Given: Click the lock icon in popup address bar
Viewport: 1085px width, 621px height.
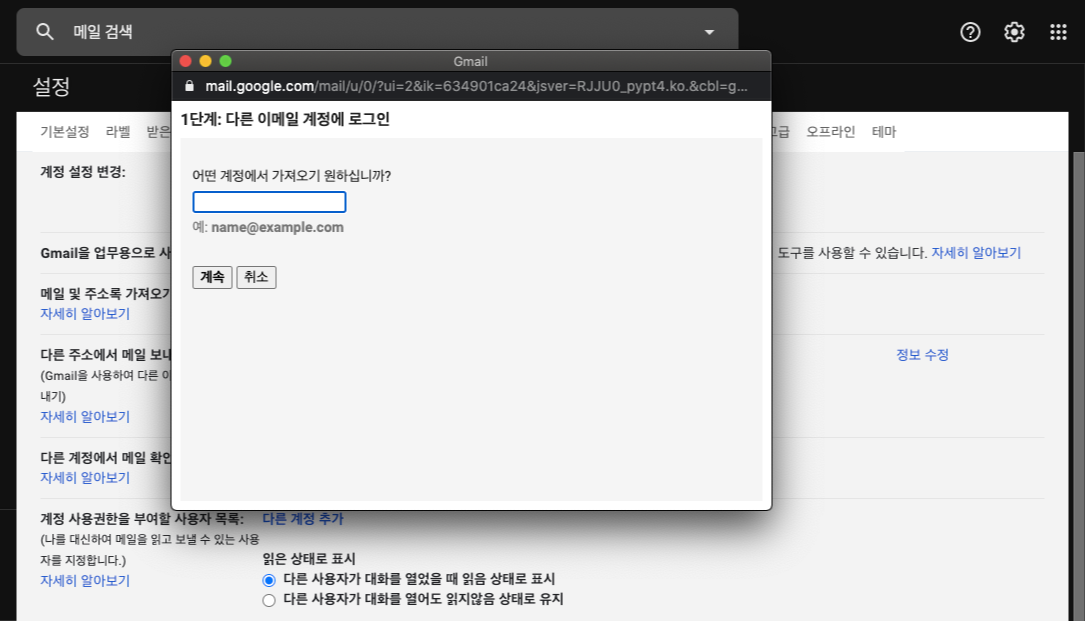Looking at the screenshot, I should [190, 86].
